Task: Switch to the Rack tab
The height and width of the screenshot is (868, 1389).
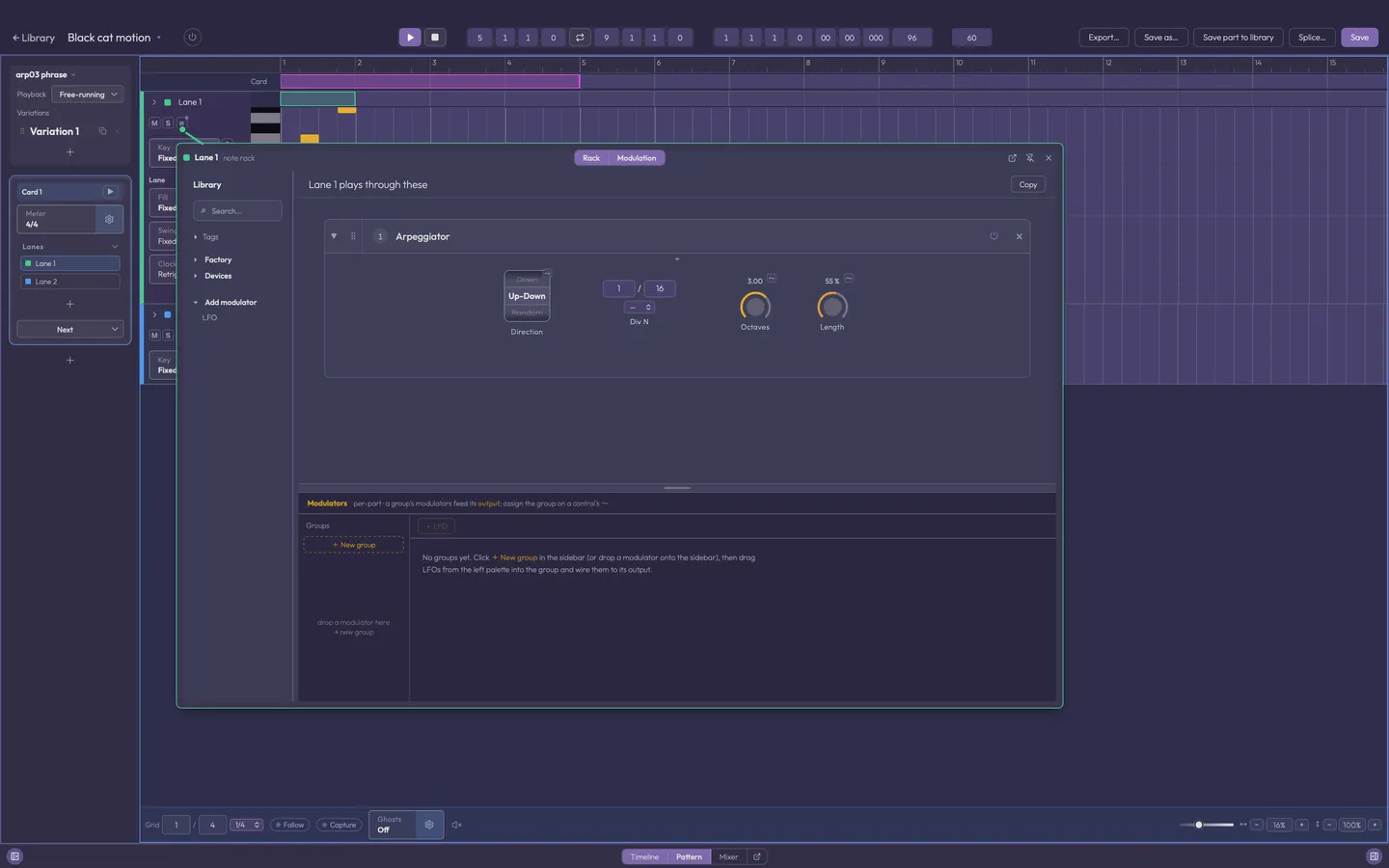Action: 591,158
